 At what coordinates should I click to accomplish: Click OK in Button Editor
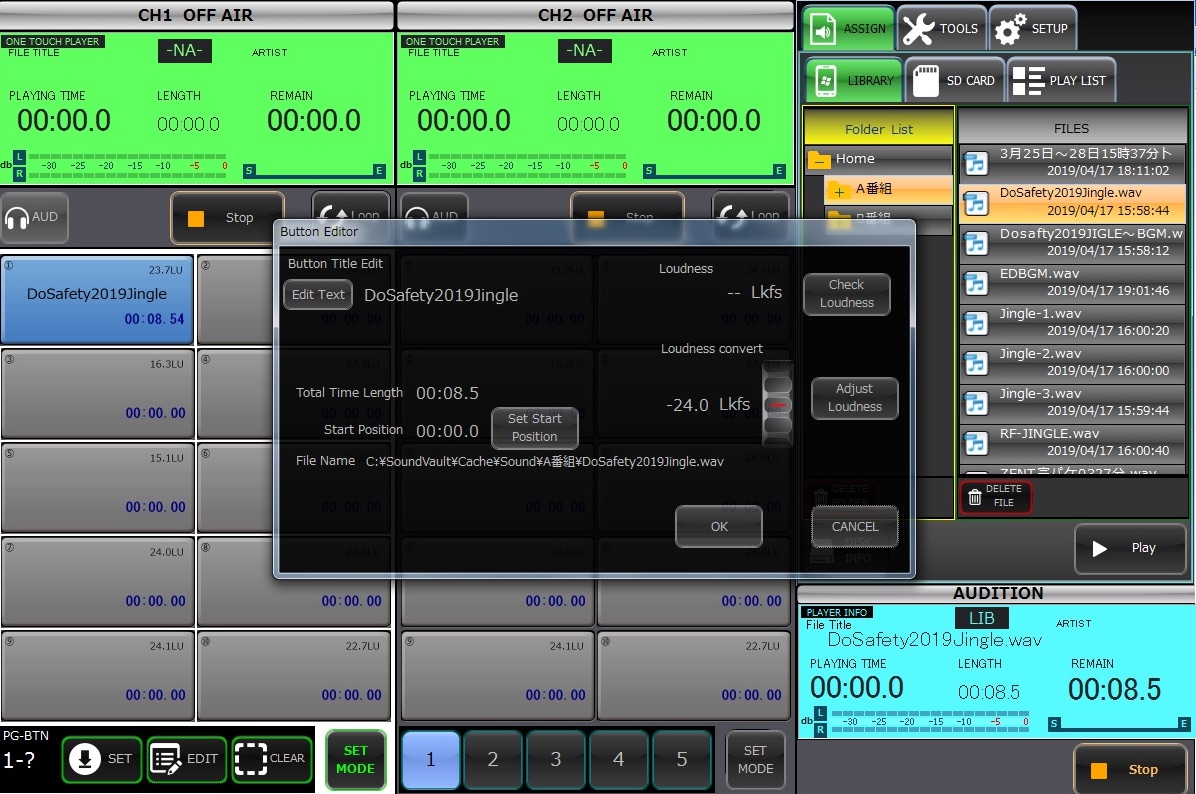tap(719, 526)
